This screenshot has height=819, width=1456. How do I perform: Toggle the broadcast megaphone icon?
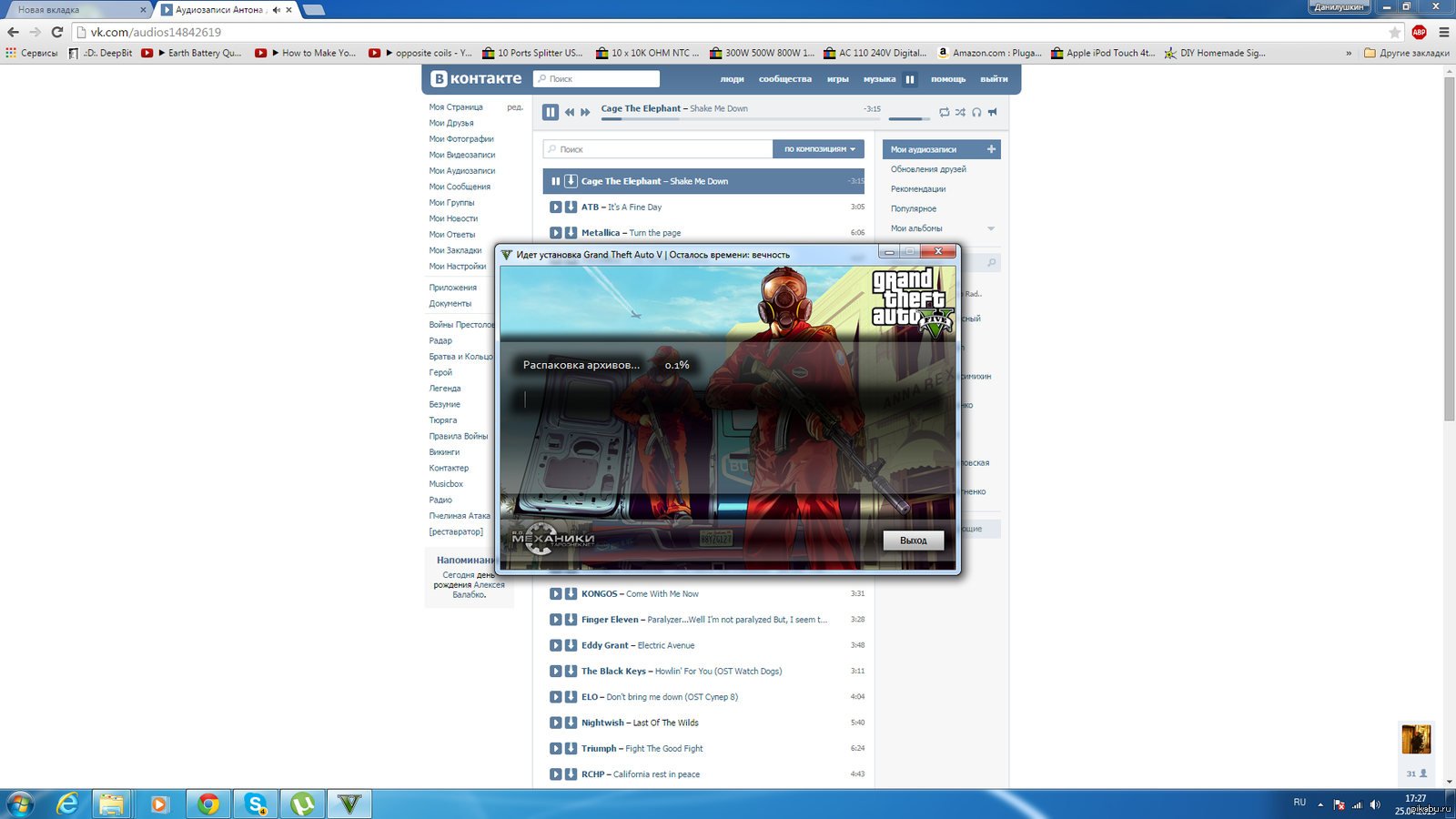coord(993,112)
